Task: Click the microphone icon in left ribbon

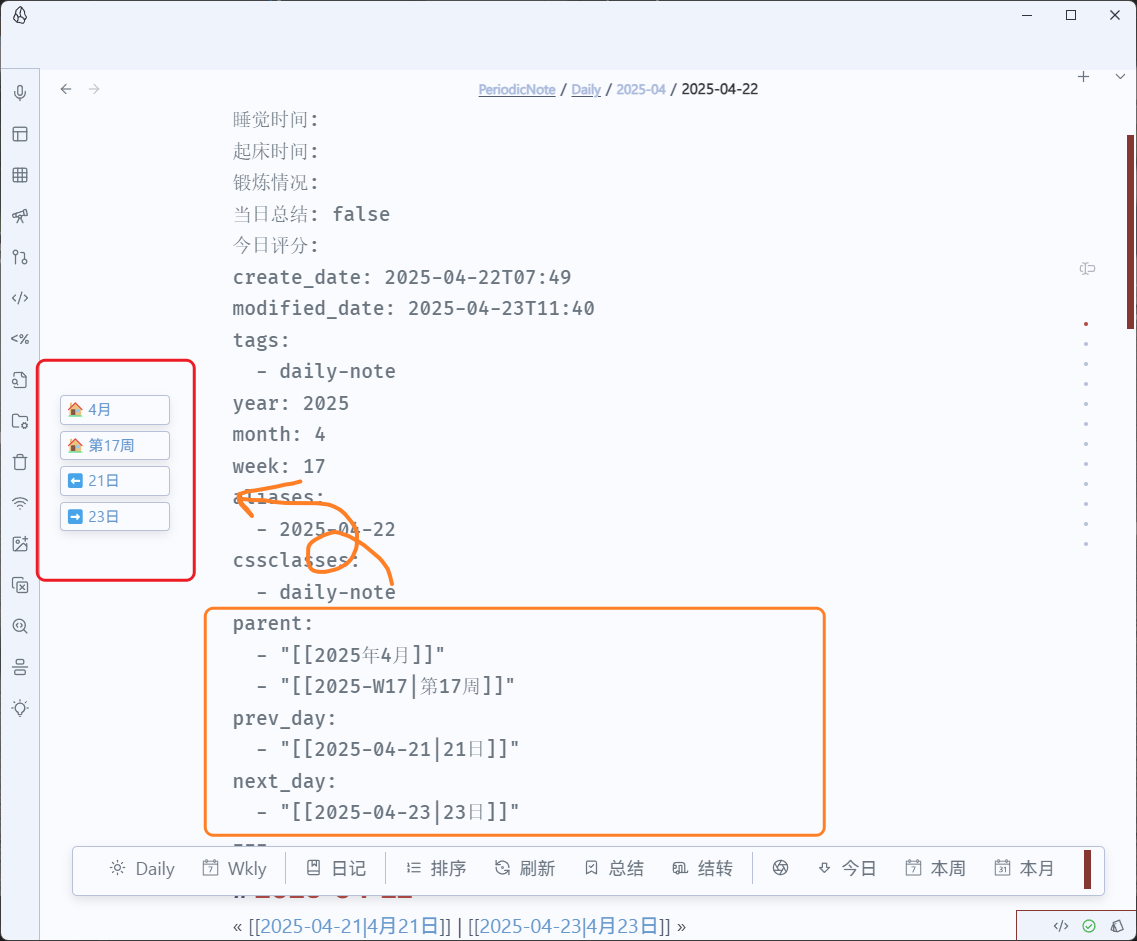Action: 20,93
